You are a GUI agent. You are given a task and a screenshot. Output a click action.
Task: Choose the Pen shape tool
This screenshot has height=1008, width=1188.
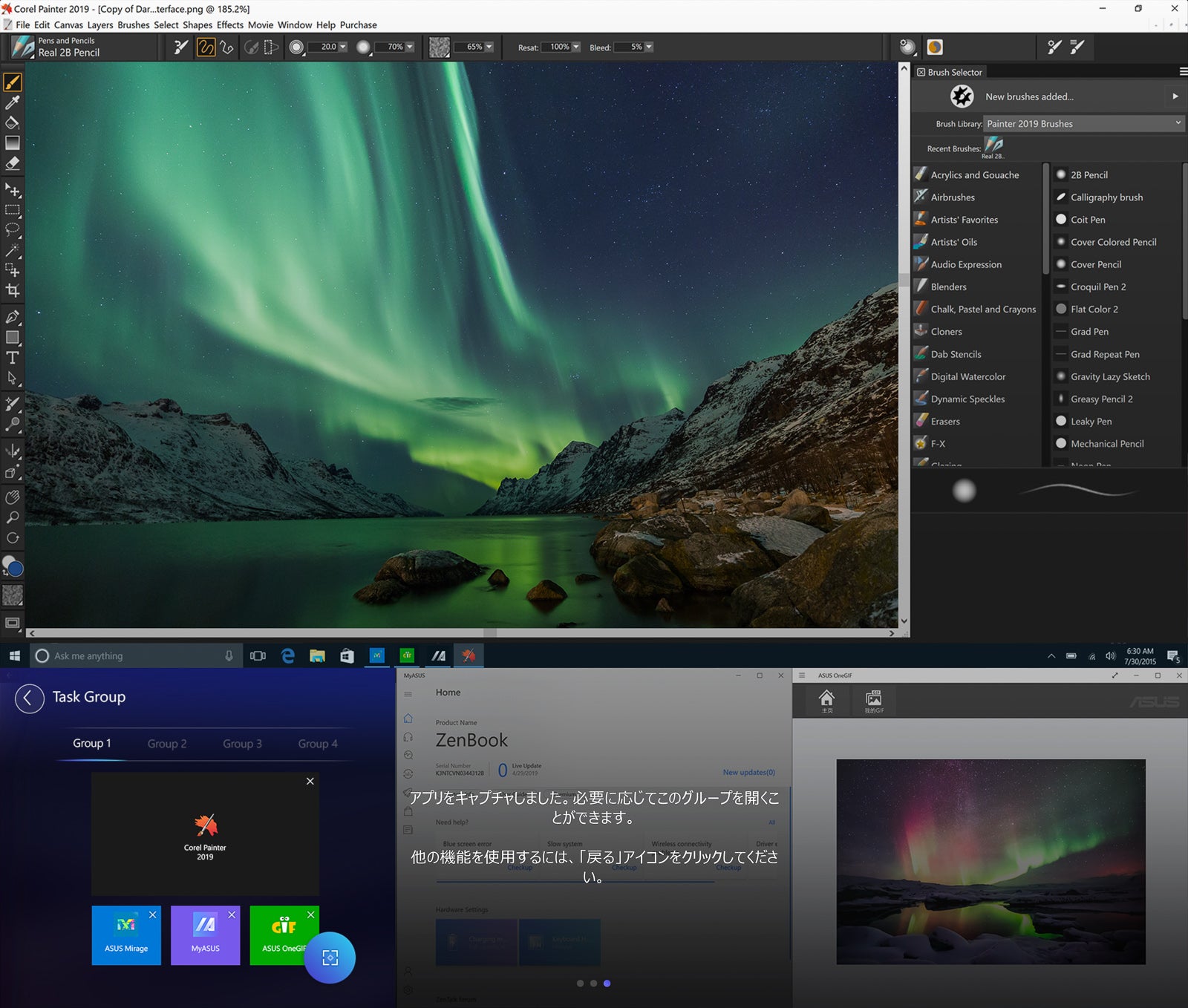click(13, 317)
